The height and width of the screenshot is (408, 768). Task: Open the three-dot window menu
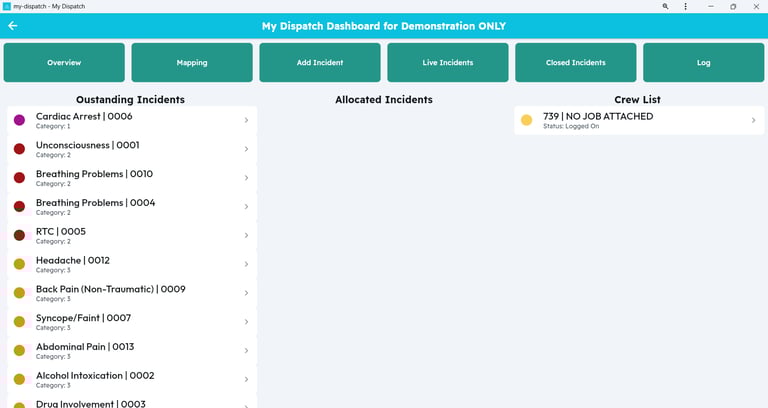tap(685, 6)
